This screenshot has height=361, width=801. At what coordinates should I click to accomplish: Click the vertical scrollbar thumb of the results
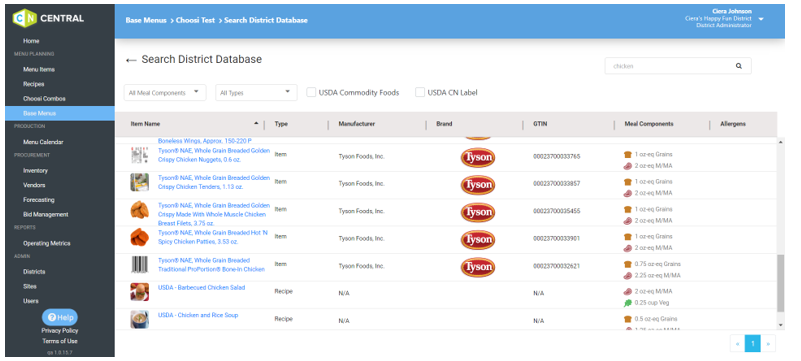pos(780,283)
